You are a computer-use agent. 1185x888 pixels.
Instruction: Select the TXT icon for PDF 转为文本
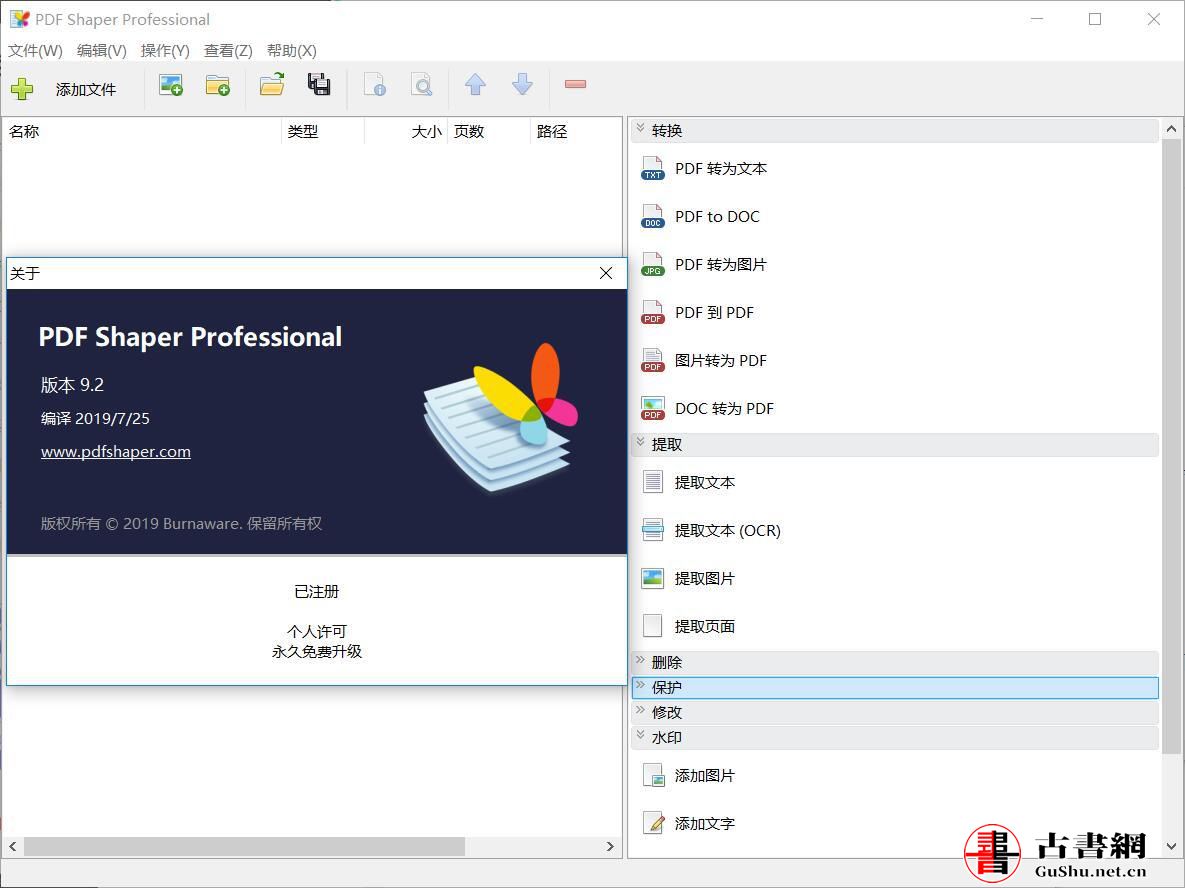pos(652,169)
